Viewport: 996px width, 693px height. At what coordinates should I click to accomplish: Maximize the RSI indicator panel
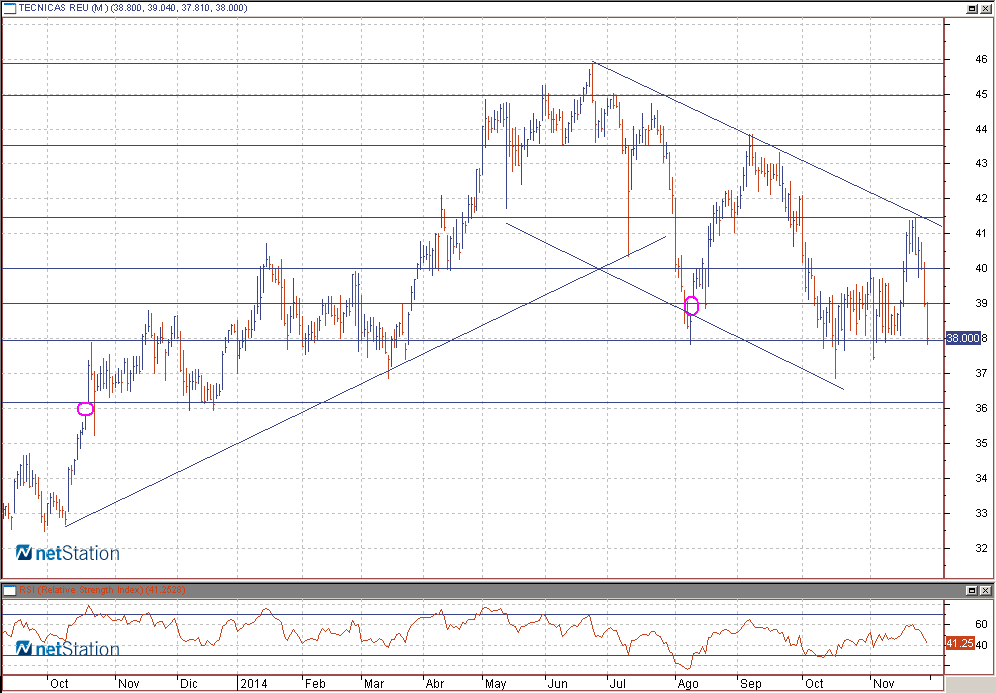pyautogui.click(x=972, y=591)
